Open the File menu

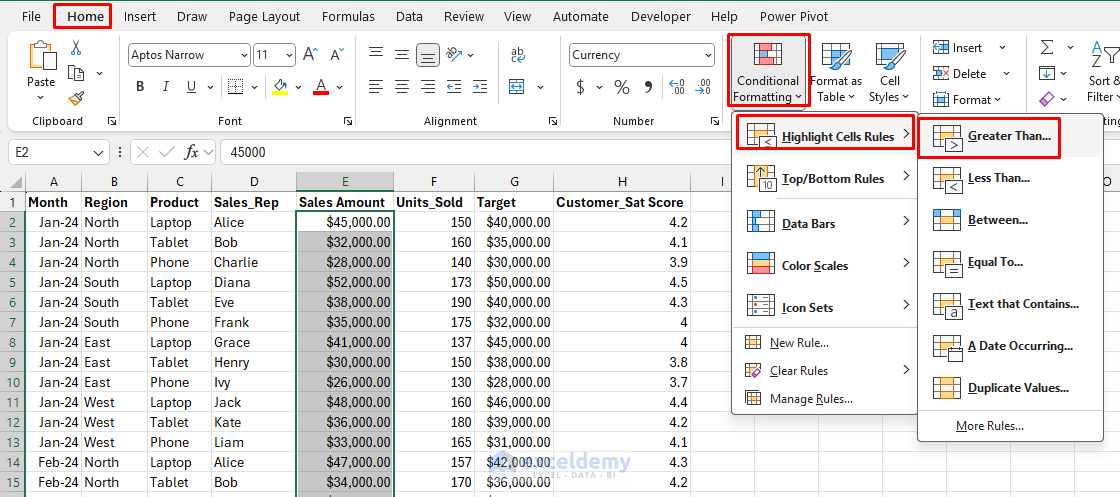[x=31, y=16]
